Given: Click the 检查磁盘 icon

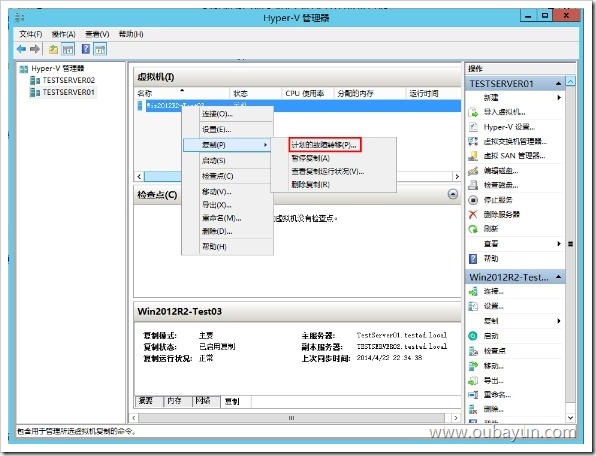Looking at the screenshot, I should tap(473, 185).
